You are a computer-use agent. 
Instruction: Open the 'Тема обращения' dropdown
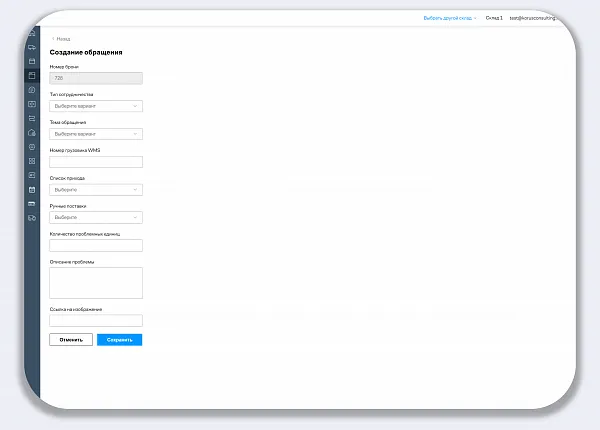coord(96,133)
